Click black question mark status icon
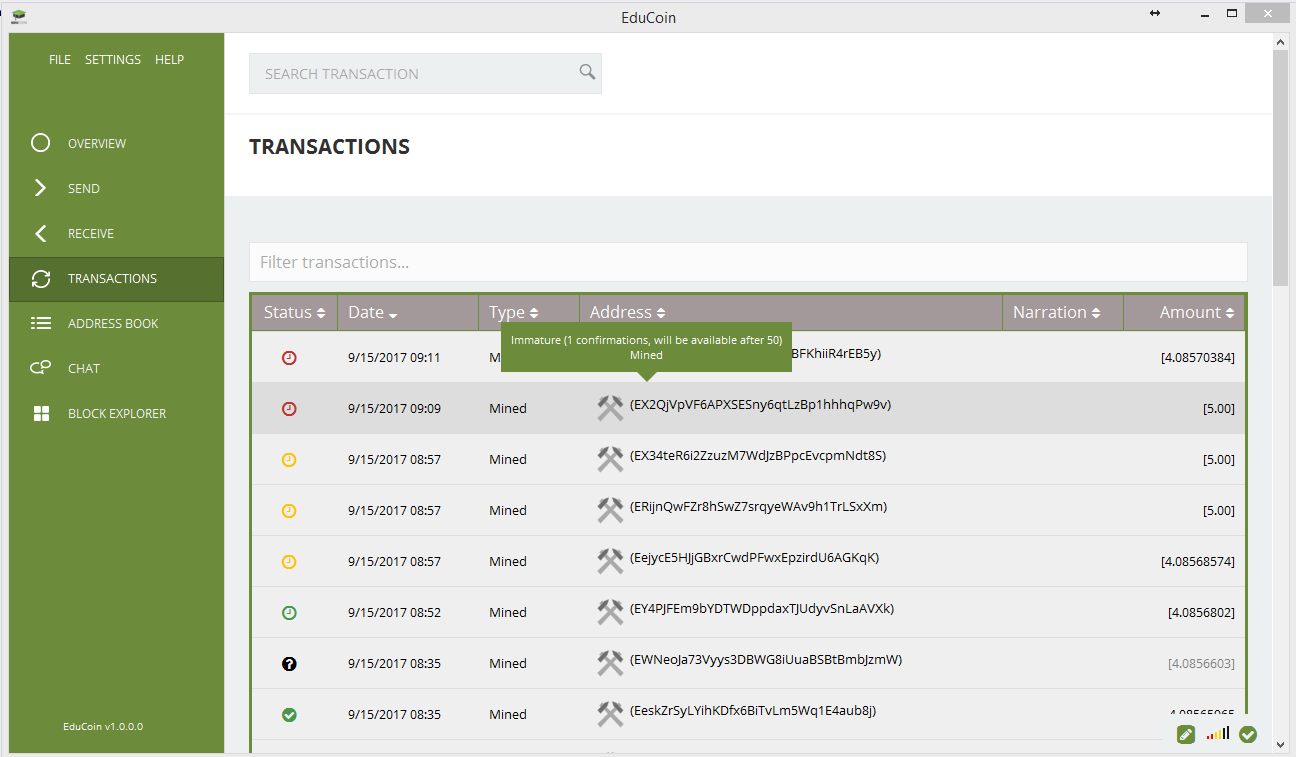The image size is (1296, 757). pyautogui.click(x=289, y=663)
